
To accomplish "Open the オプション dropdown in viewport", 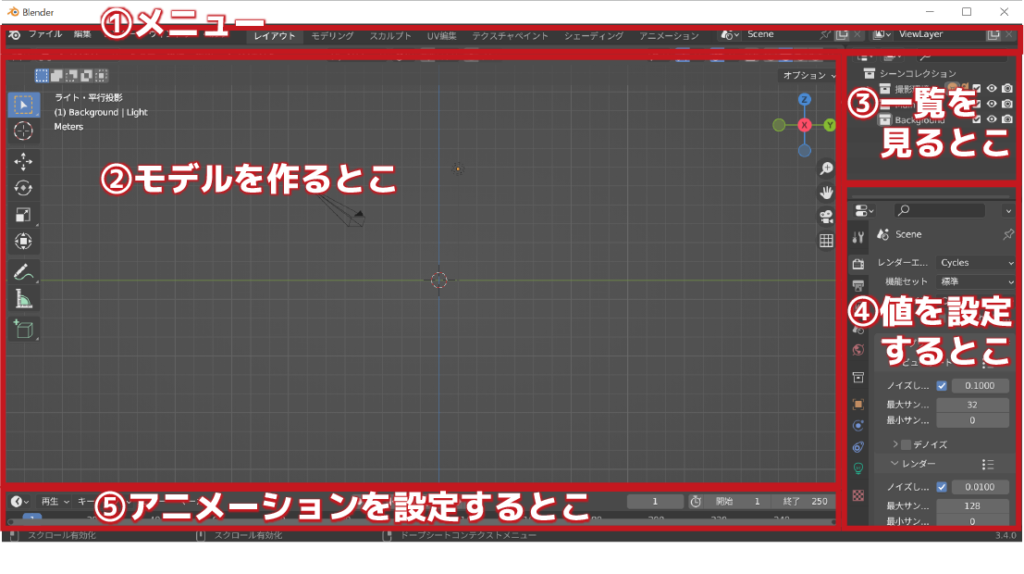I will pyautogui.click(x=809, y=75).
